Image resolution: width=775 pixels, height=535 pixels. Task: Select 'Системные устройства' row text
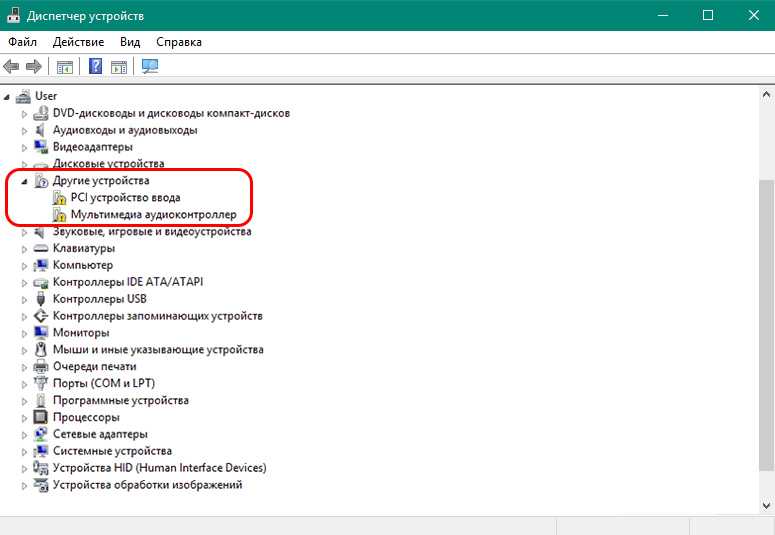[112, 450]
